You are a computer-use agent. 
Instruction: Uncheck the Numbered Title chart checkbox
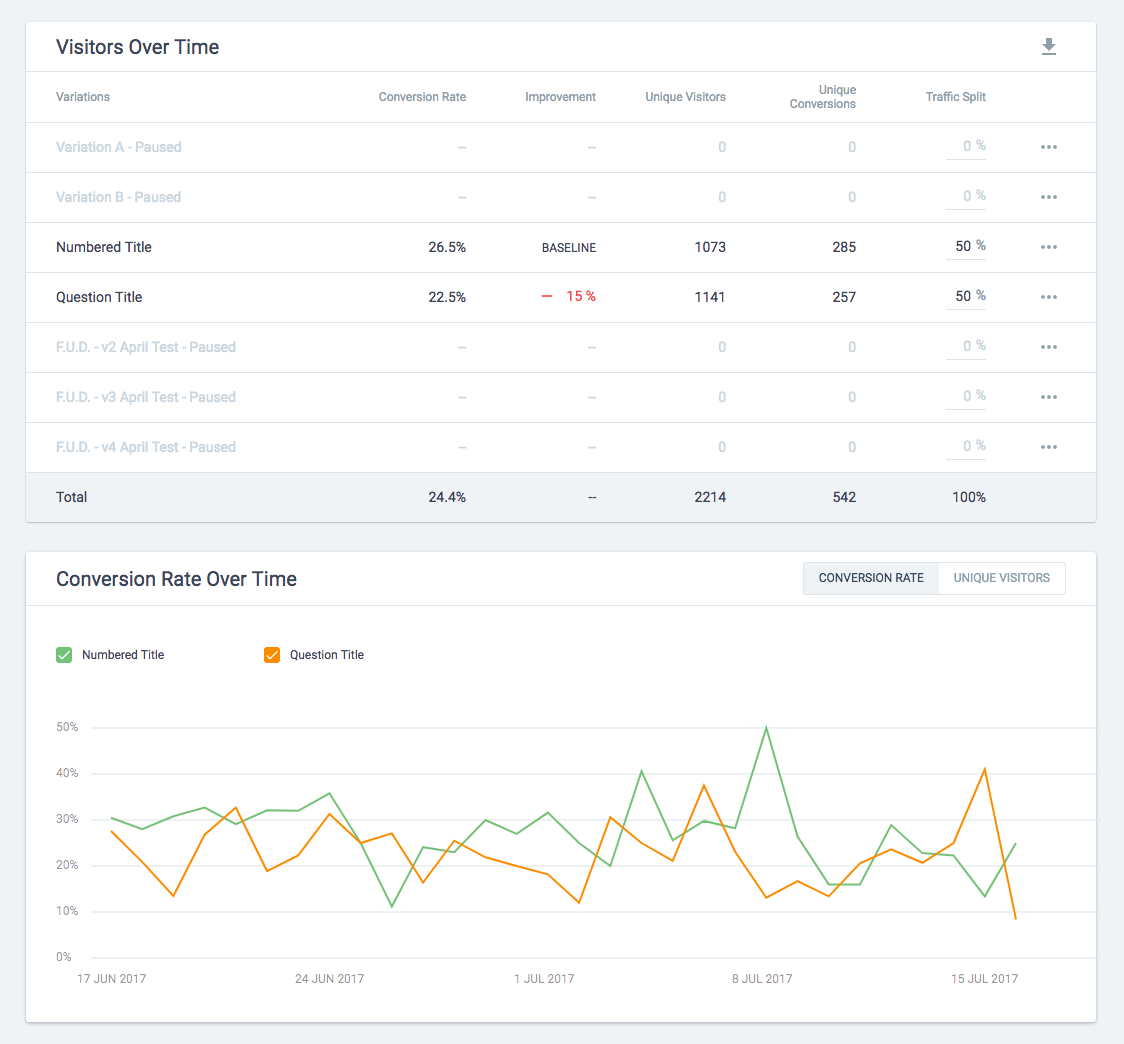[64, 655]
